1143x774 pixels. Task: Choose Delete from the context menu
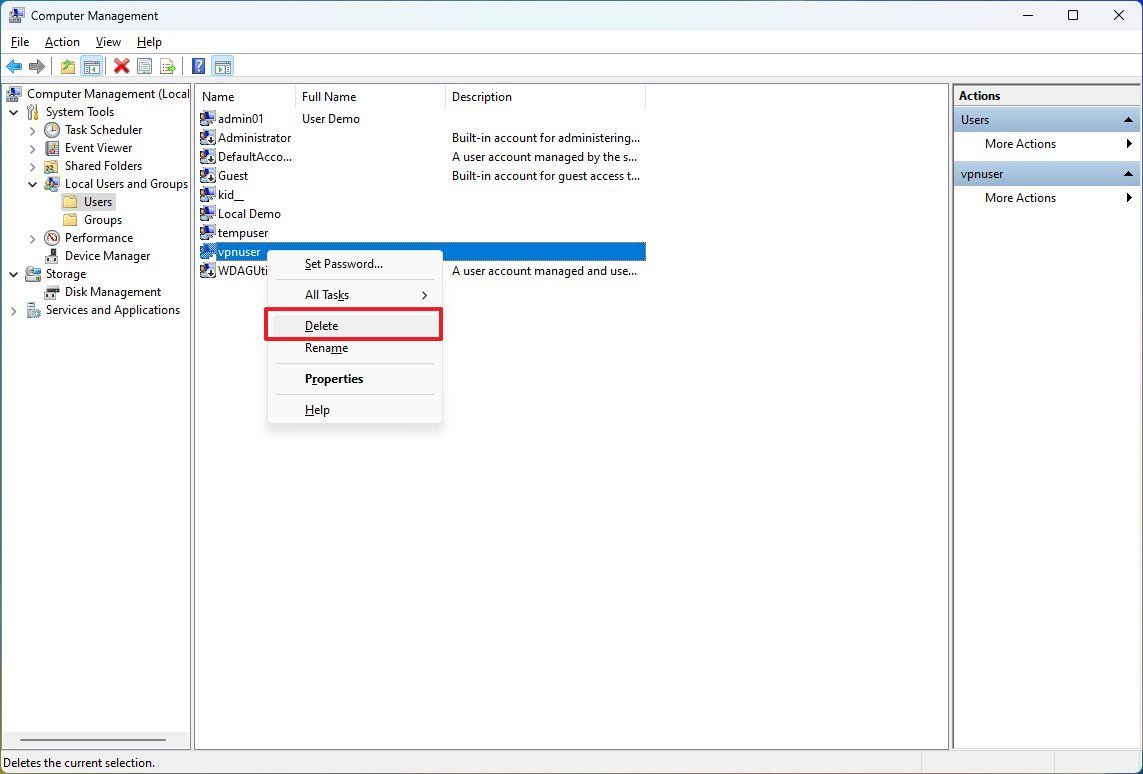tap(321, 325)
